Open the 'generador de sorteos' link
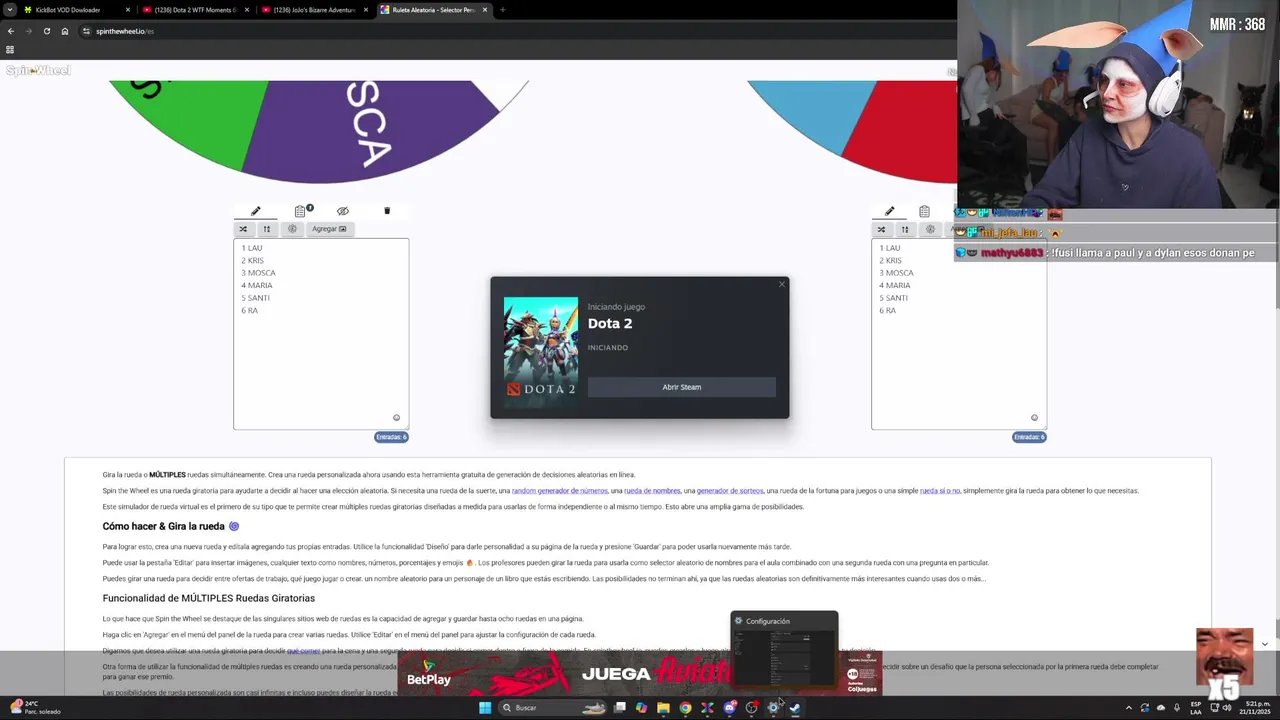This screenshot has height=720, width=1280. click(x=730, y=491)
